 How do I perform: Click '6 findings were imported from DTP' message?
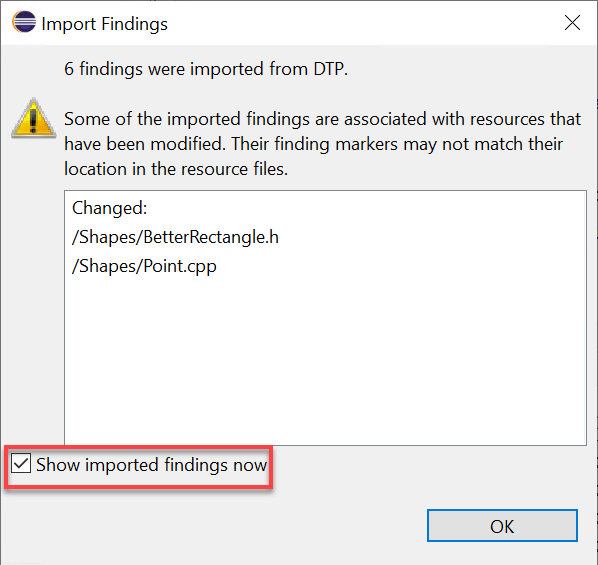206,69
